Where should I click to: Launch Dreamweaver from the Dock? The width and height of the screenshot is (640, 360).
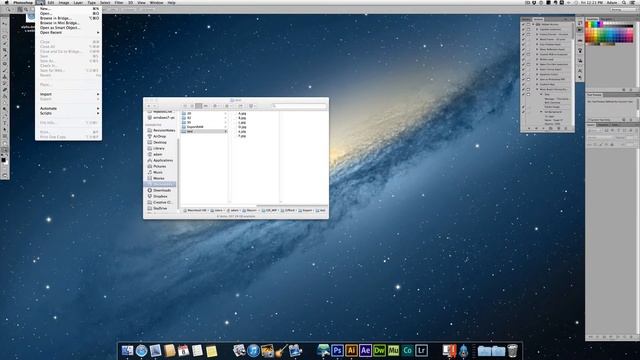pos(379,350)
